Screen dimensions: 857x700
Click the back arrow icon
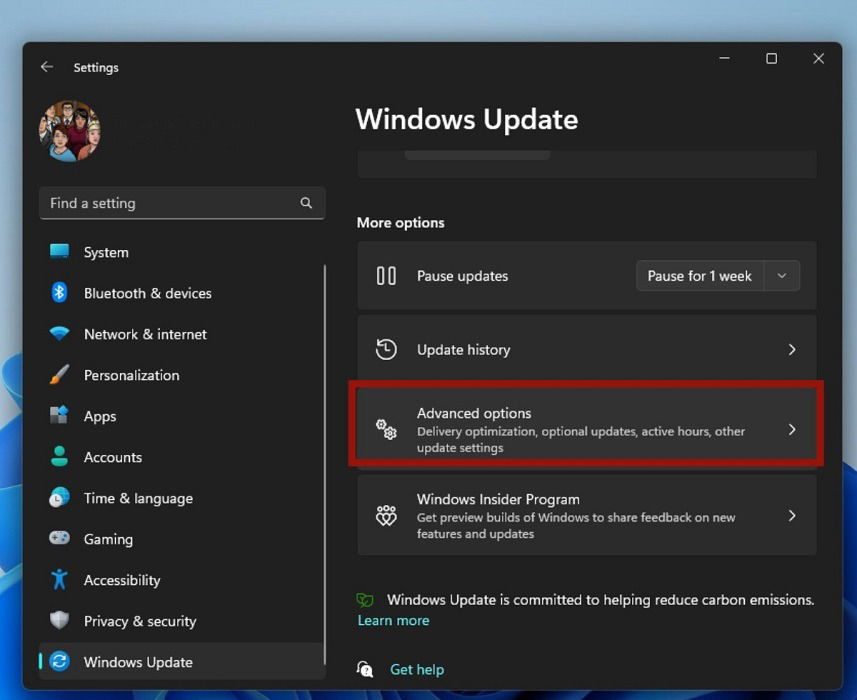[46, 67]
